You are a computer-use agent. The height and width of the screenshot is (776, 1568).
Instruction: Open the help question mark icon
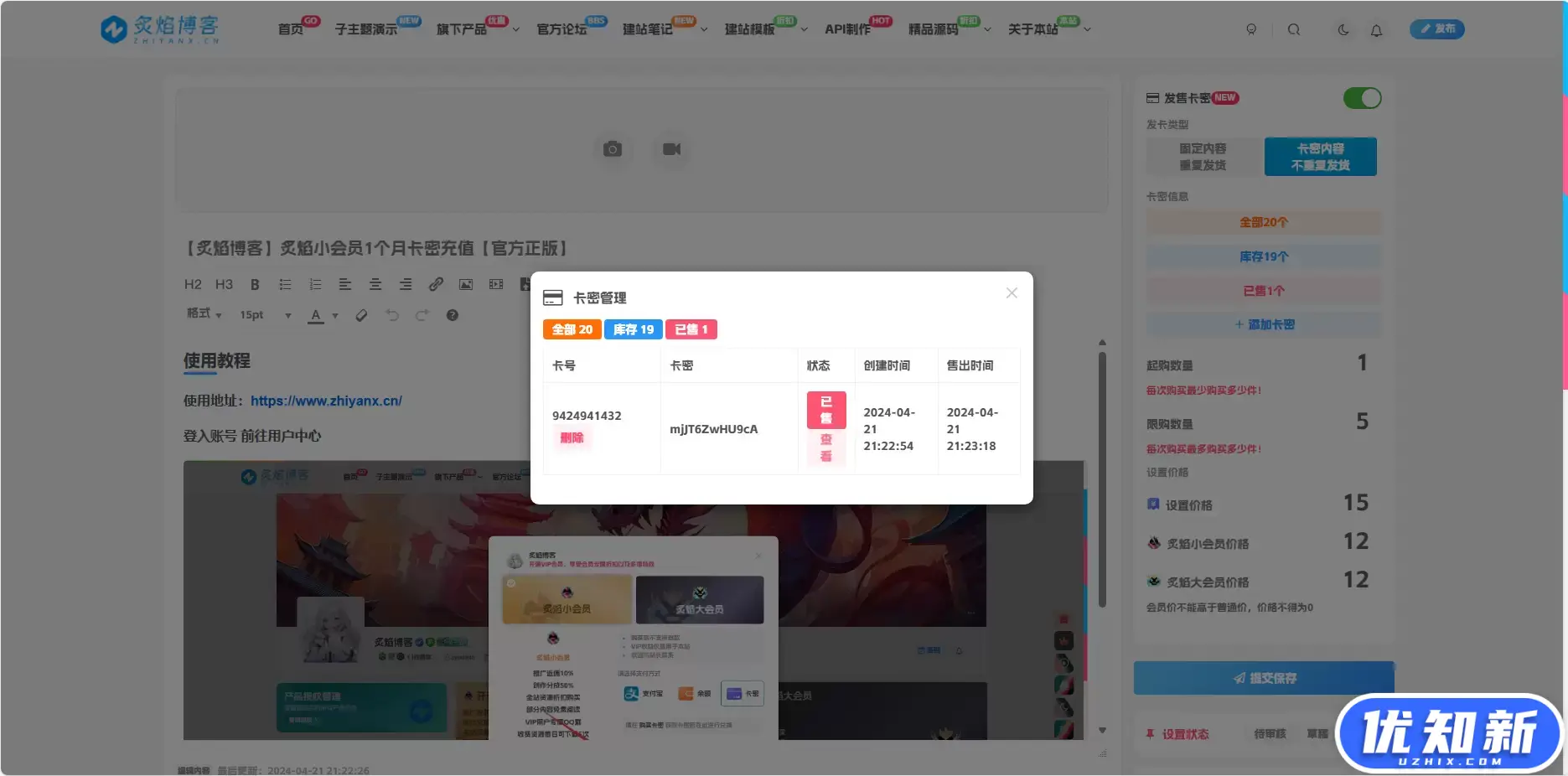(453, 316)
